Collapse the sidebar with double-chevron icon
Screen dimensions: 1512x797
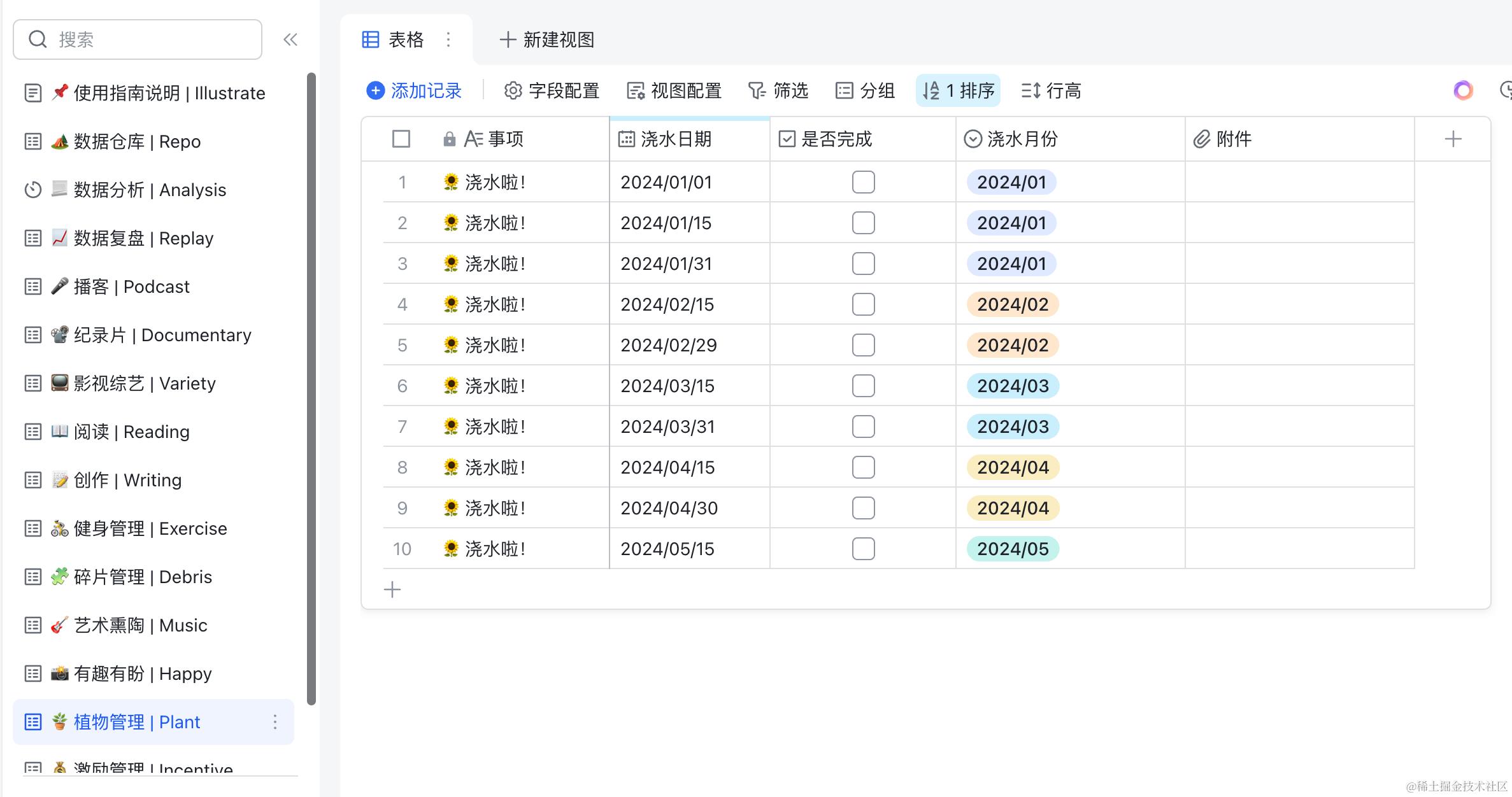point(290,39)
